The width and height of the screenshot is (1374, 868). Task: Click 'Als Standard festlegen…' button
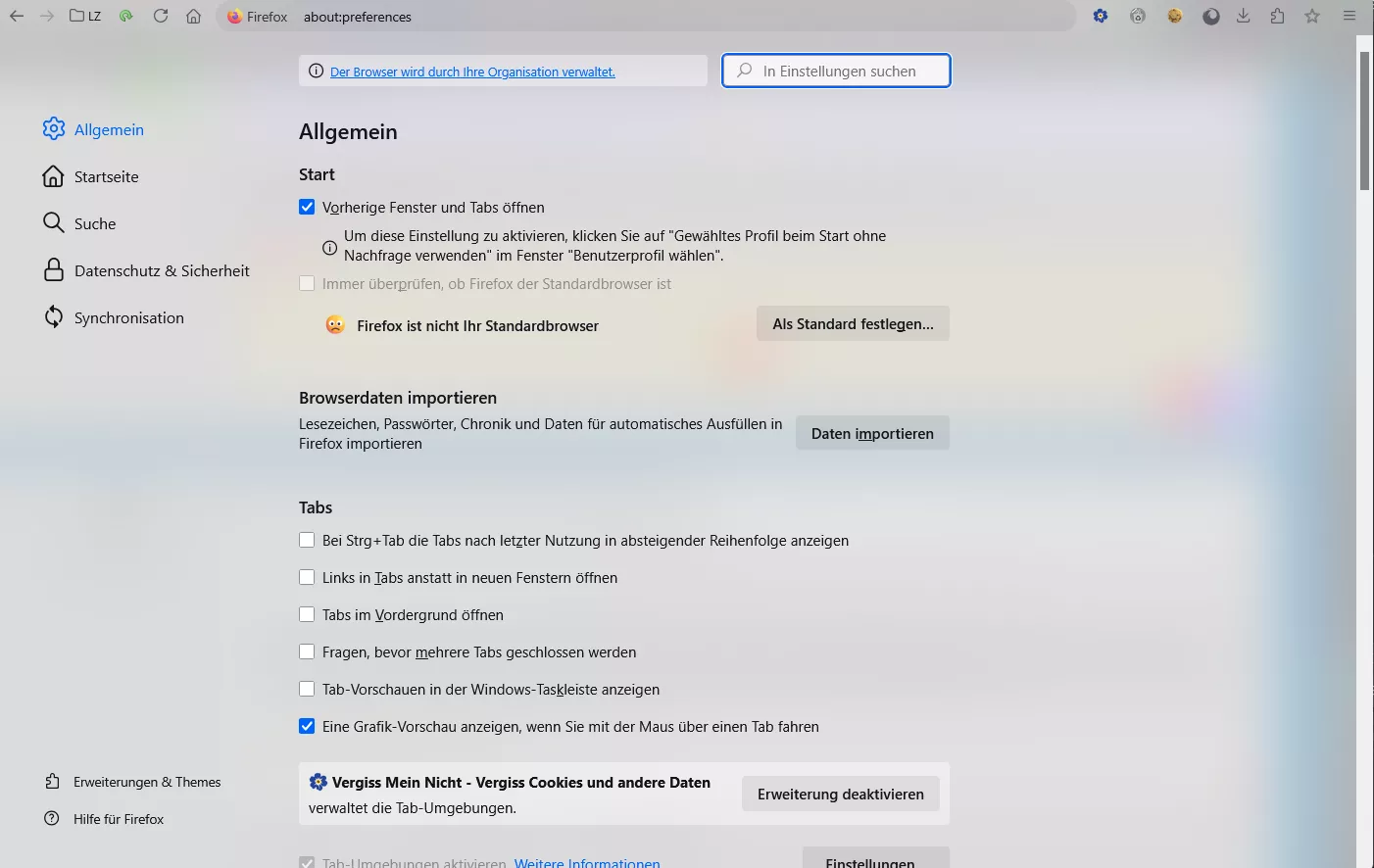click(853, 323)
